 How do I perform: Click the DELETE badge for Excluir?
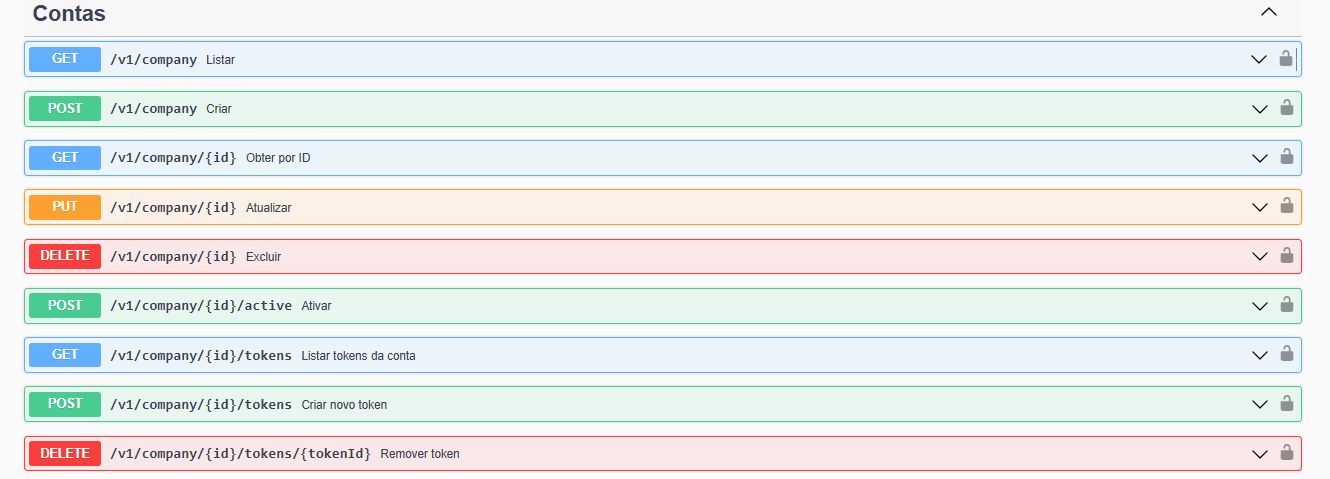point(65,256)
